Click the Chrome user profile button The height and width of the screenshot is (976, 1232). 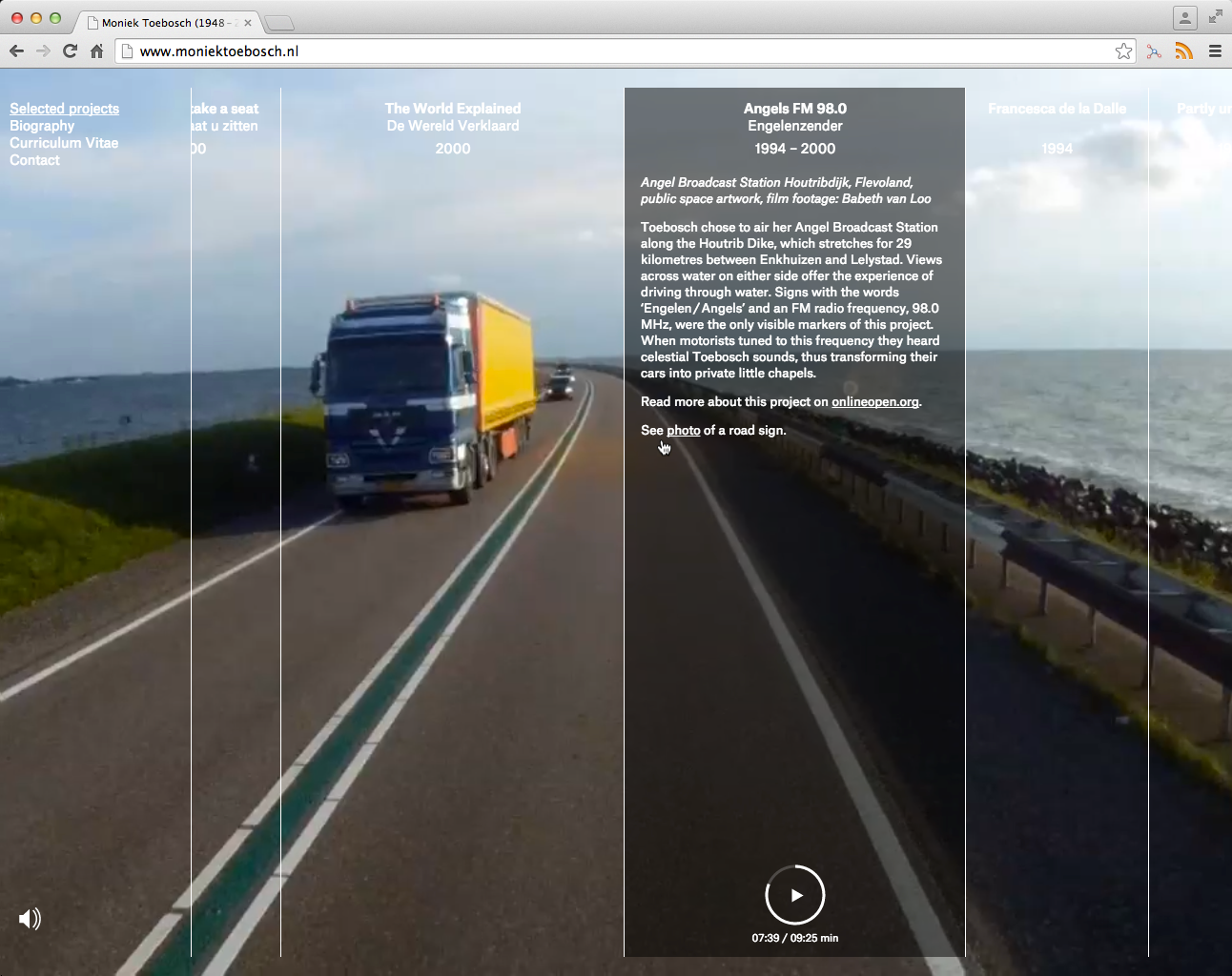(1184, 17)
